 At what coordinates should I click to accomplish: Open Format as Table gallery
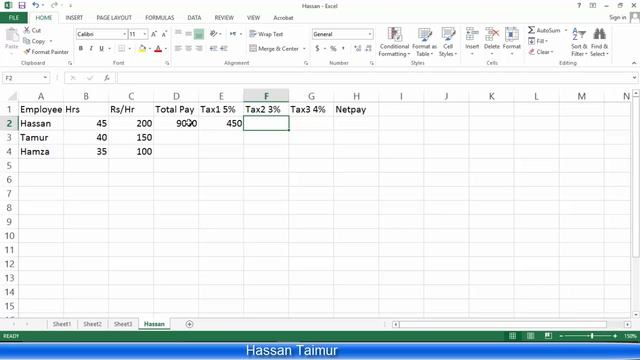424,42
